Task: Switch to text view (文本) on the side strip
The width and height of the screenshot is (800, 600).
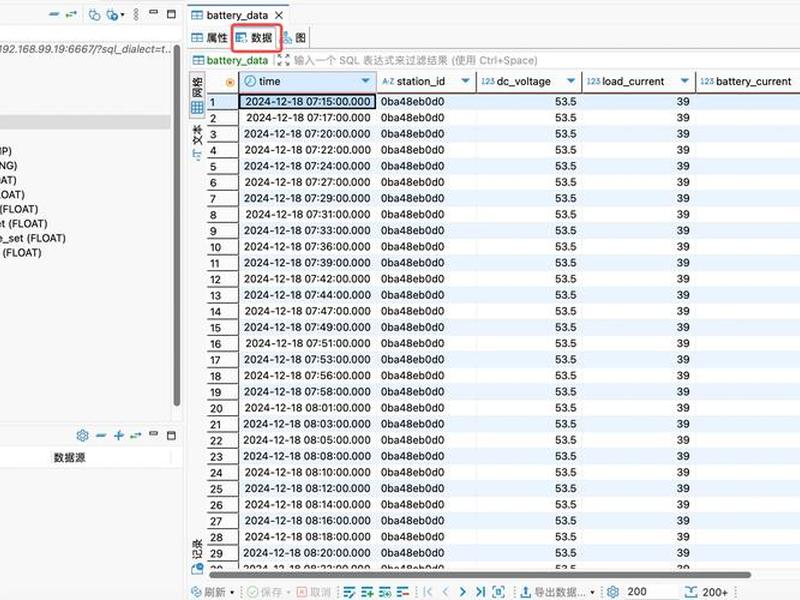Action: pos(197,142)
